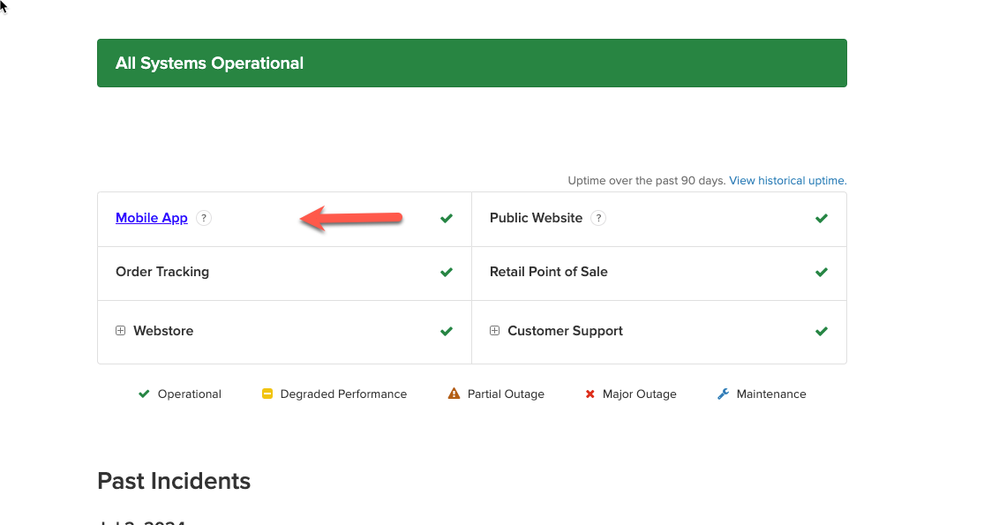Click the Partial Outage warning triangle icon

(x=454, y=394)
